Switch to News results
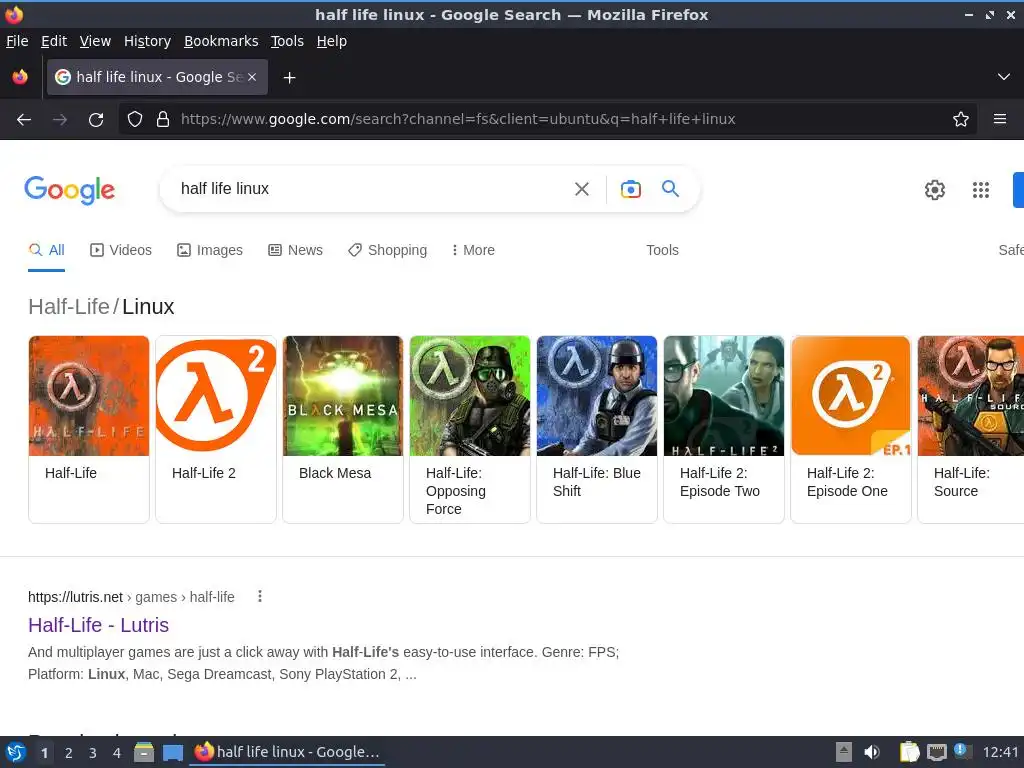The image size is (1024, 768). point(295,250)
